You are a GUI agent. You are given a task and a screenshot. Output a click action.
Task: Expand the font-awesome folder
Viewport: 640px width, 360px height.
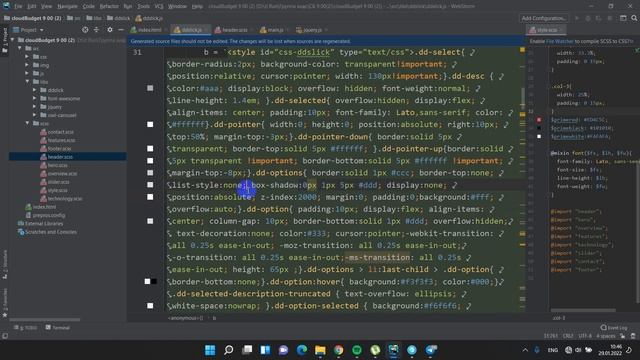pos(35,98)
